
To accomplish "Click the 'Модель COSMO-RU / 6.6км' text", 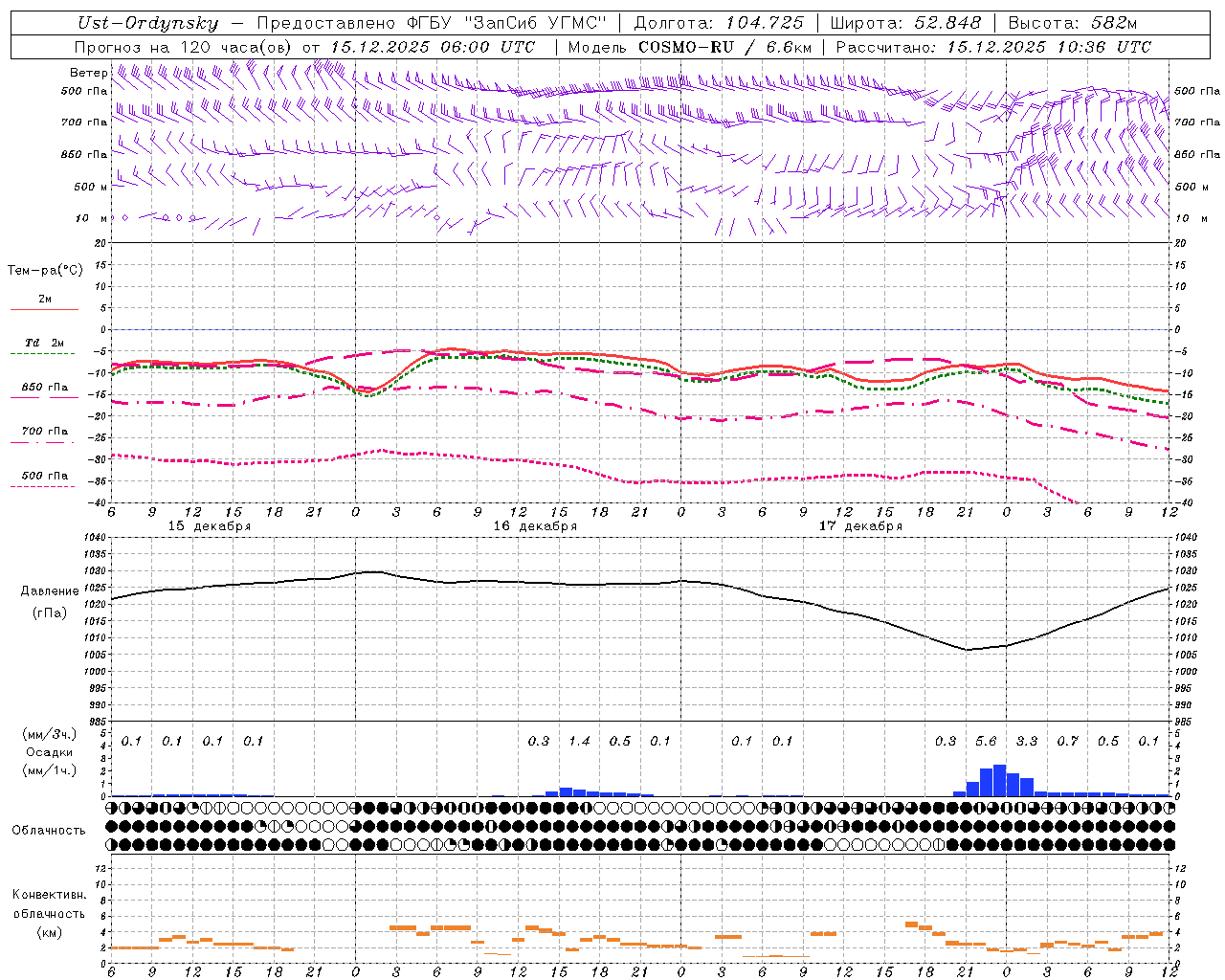I will [690, 47].
